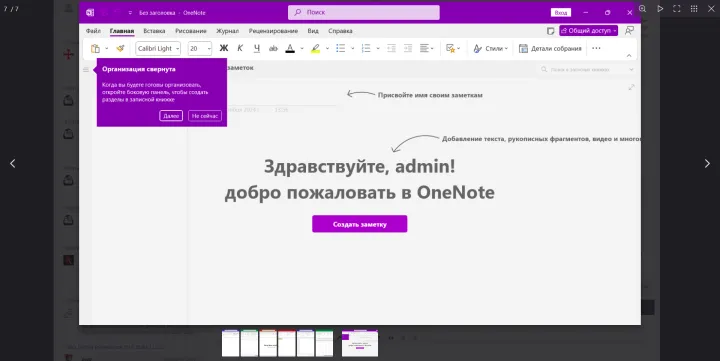Click the Создать заметку button
720x361 pixels.
[x=360, y=224]
